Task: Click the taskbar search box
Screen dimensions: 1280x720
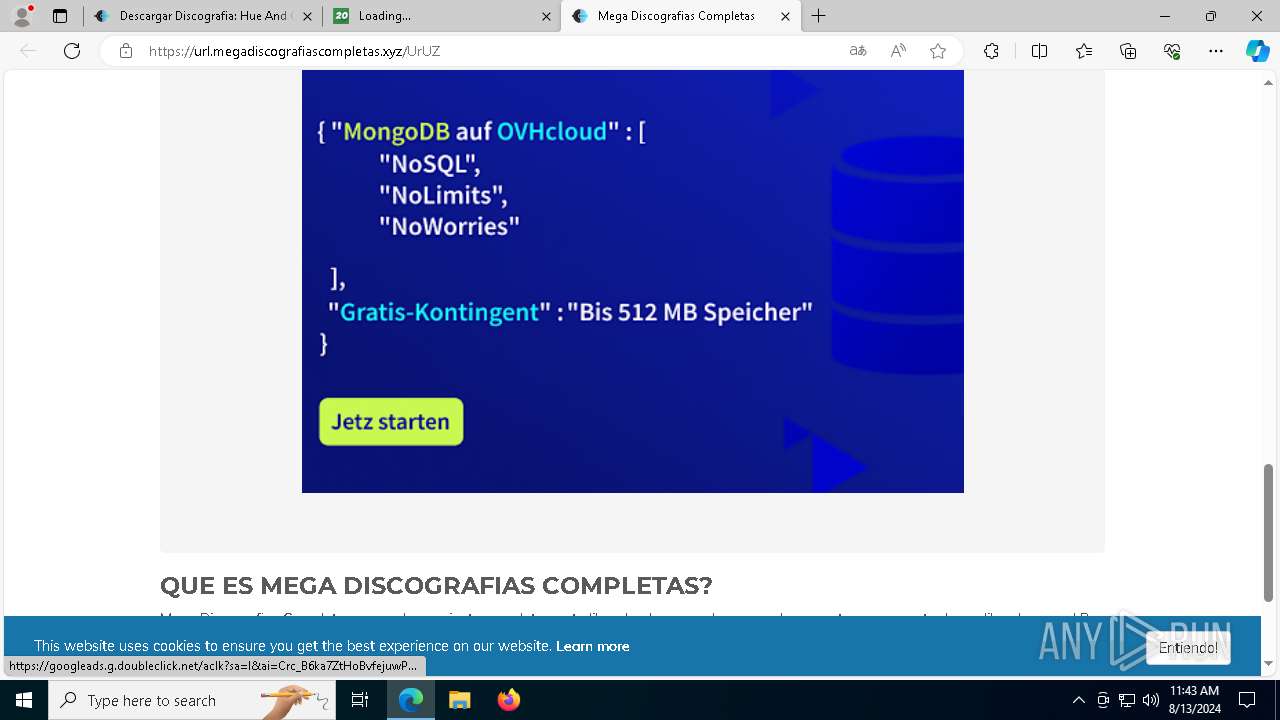Action: [191, 700]
